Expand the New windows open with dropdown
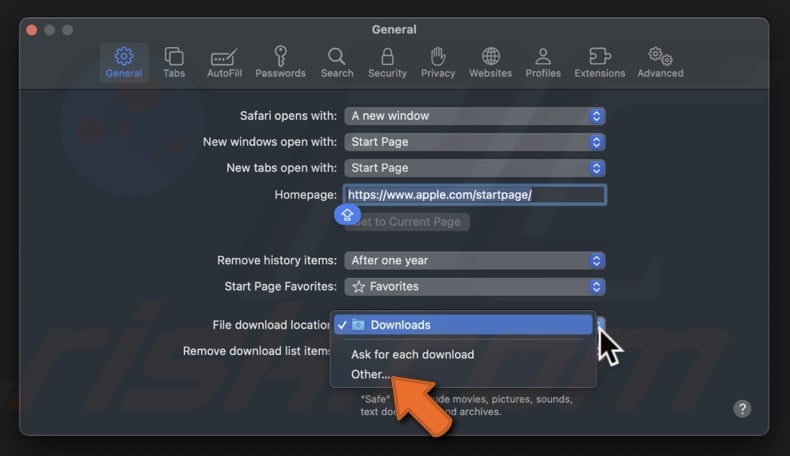The image size is (790, 456). click(475, 142)
